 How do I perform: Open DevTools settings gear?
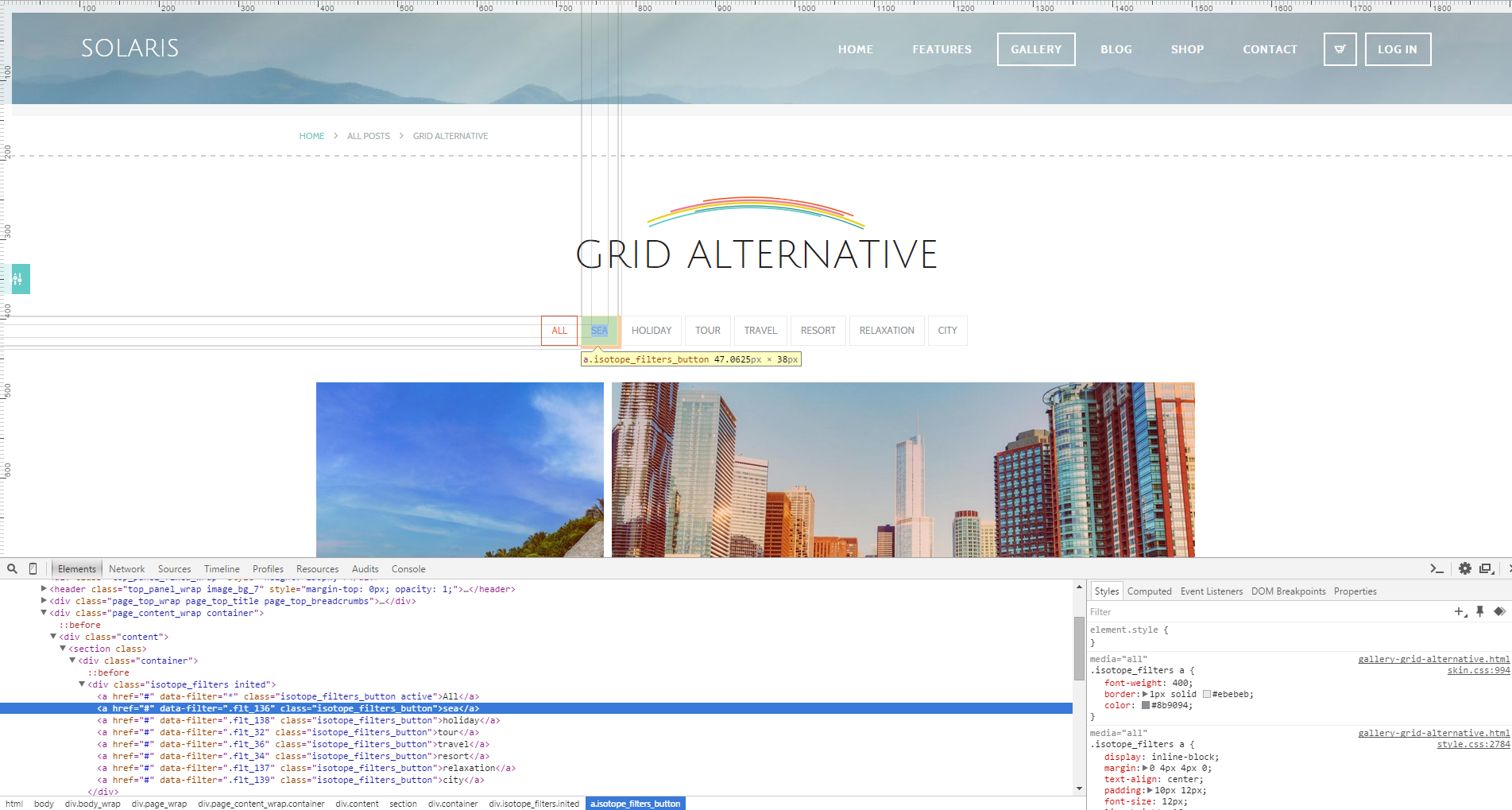point(1464,568)
